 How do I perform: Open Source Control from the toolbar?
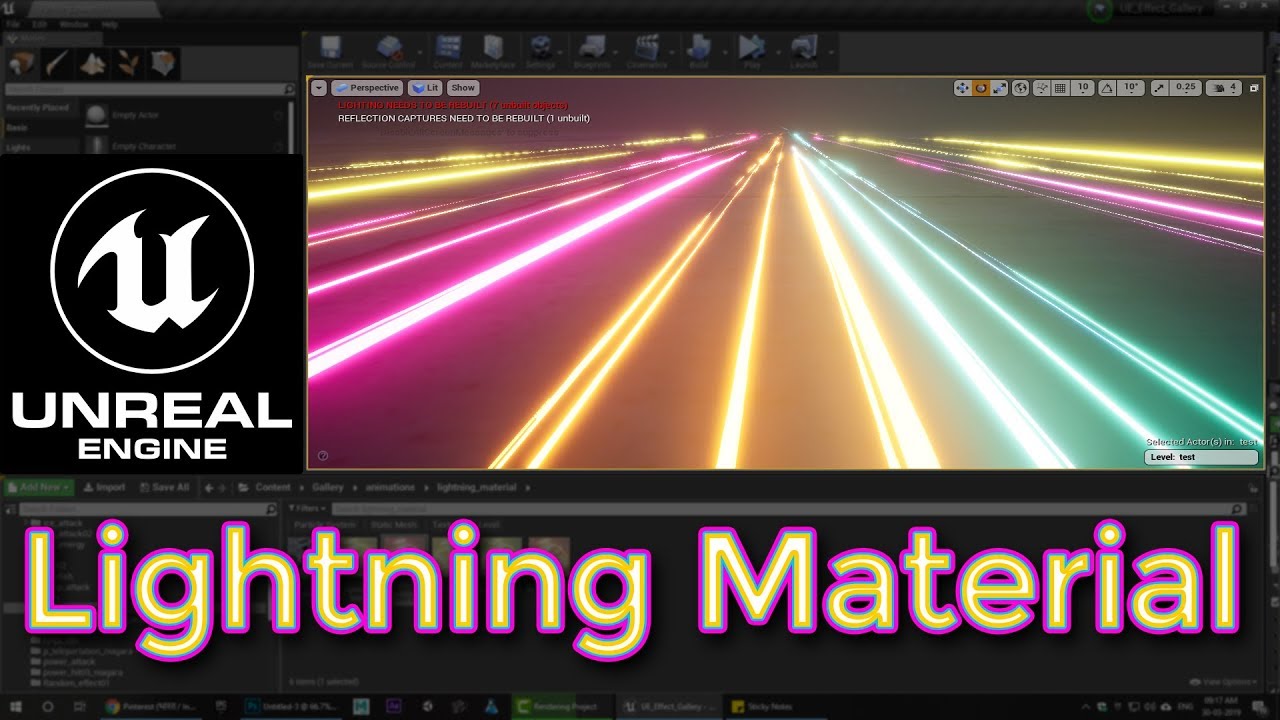pyautogui.click(x=388, y=52)
